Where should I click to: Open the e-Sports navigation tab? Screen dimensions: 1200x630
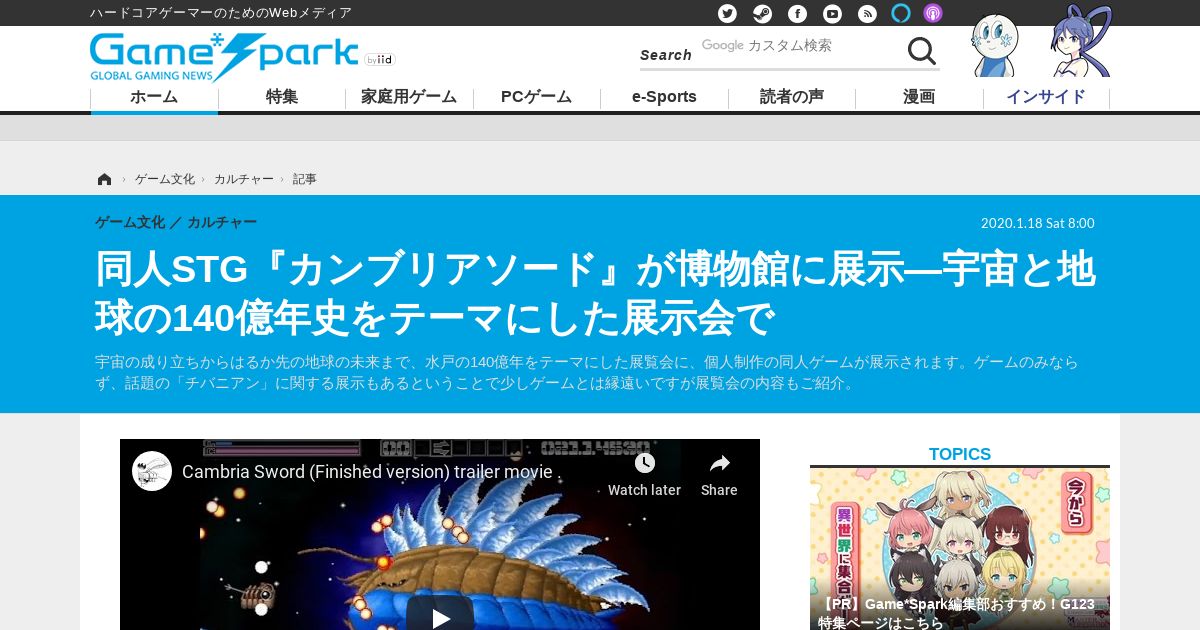pyautogui.click(x=664, y=97)
